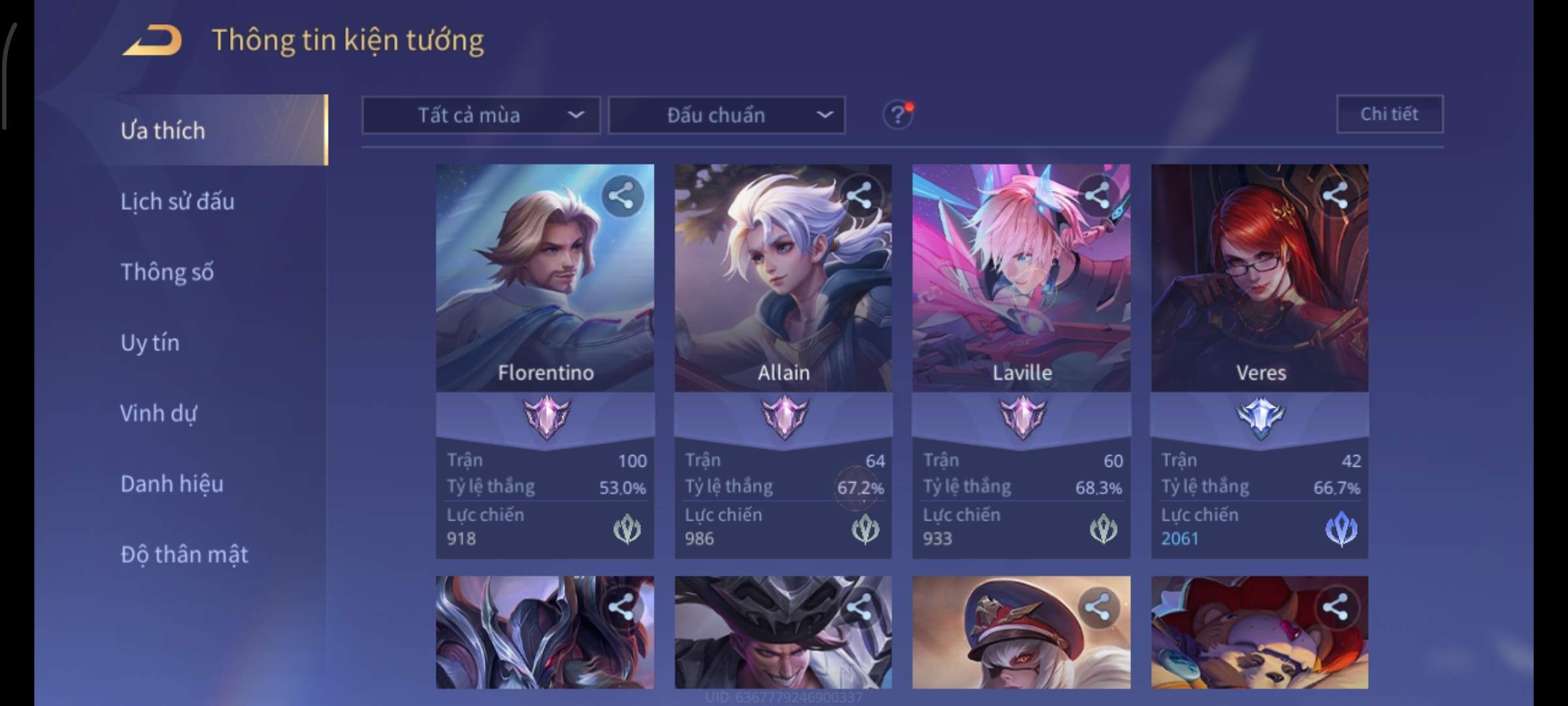
Task: Share Allain's hero card
Action: [x=859, y=195]
